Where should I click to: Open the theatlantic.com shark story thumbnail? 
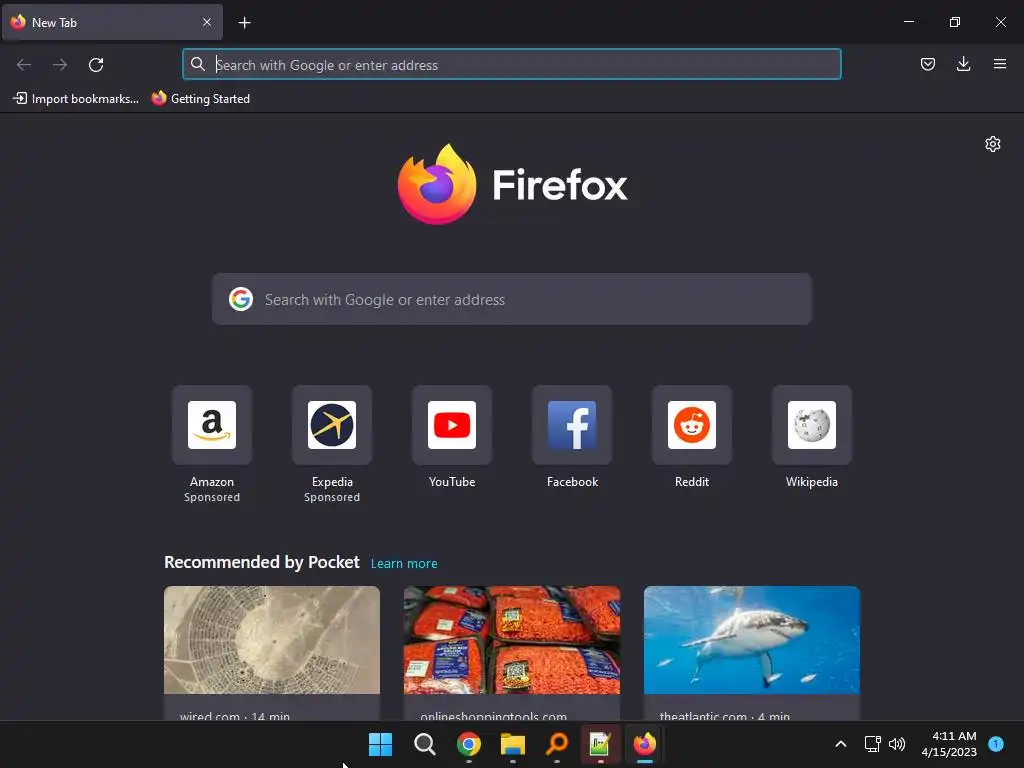point(752,640)
